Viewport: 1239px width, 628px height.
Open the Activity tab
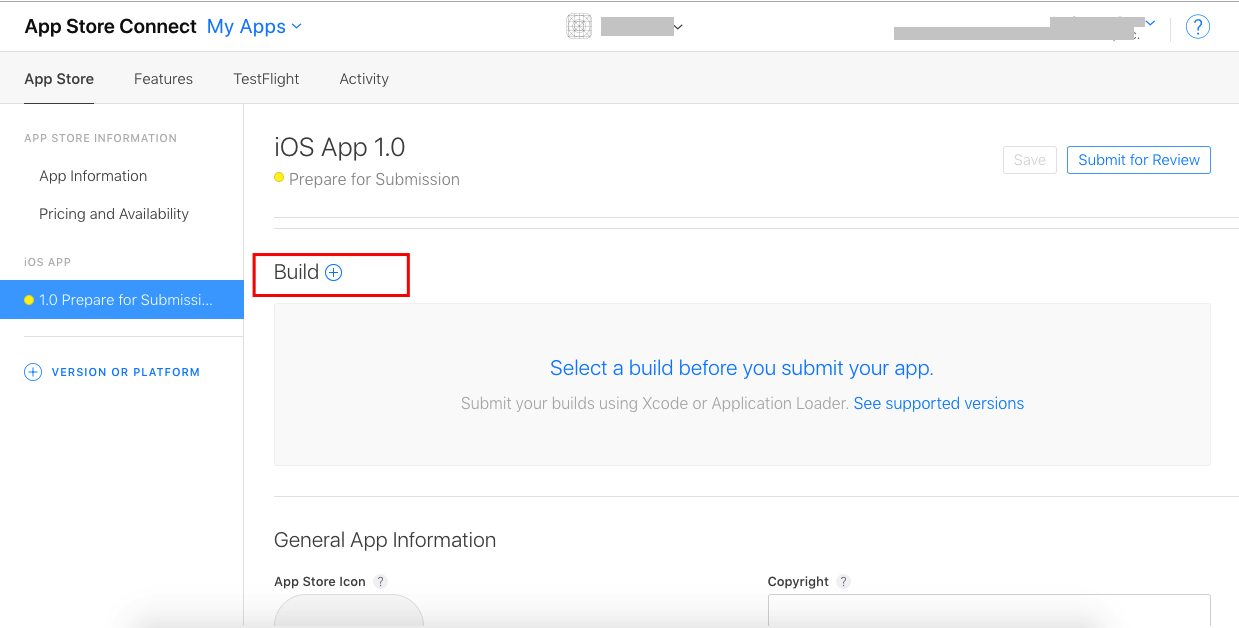pos(364,79)
